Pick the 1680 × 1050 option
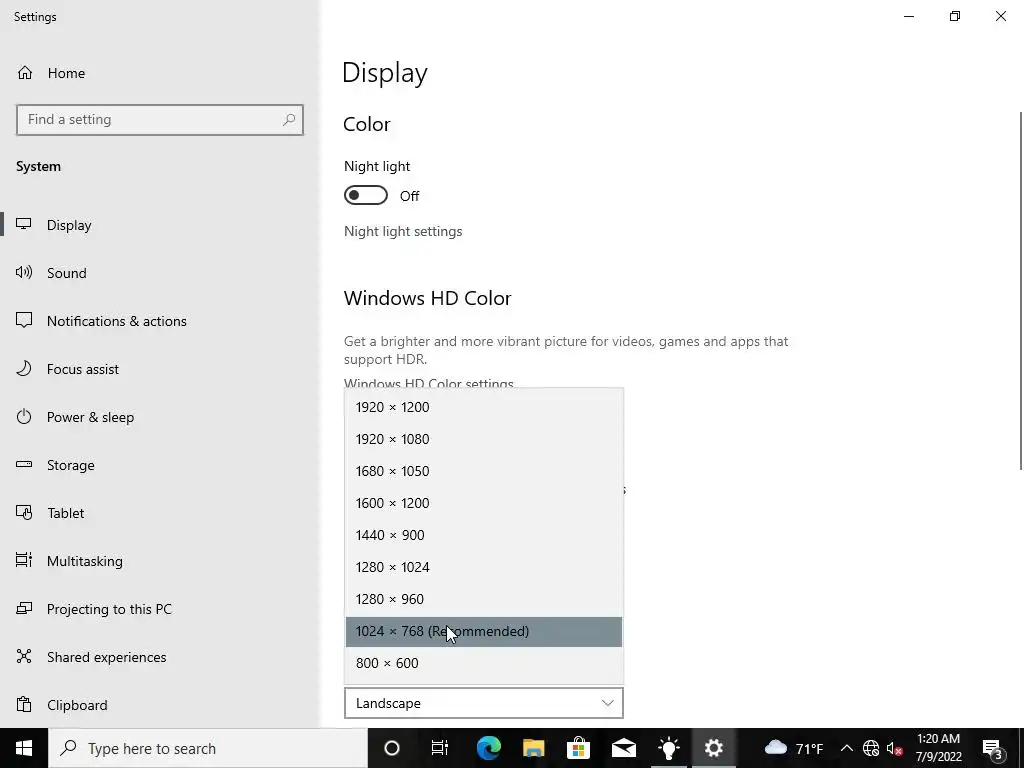This screenshot has height=768, width=1024. pyautogui.click(x=484, y=472)
